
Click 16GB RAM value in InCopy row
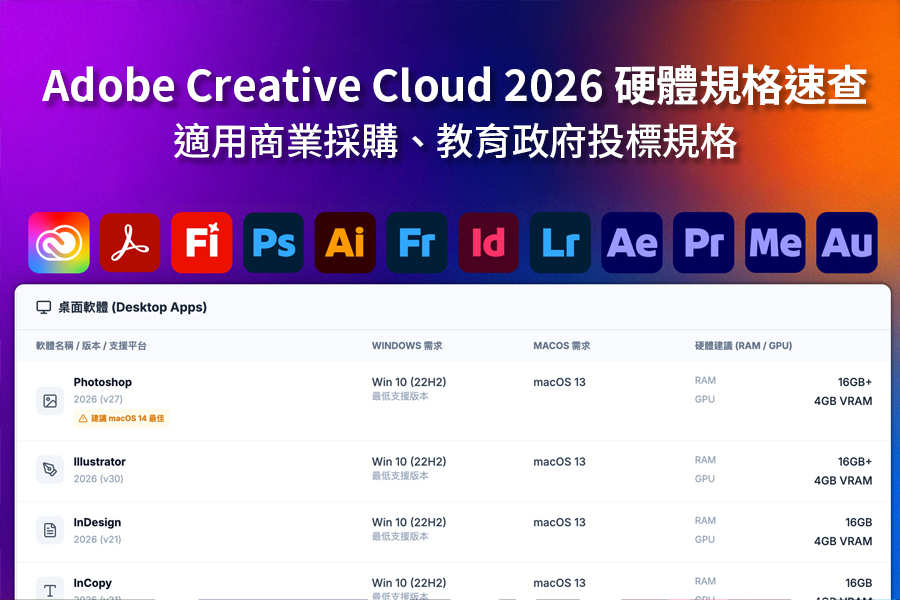click(859, 583)
